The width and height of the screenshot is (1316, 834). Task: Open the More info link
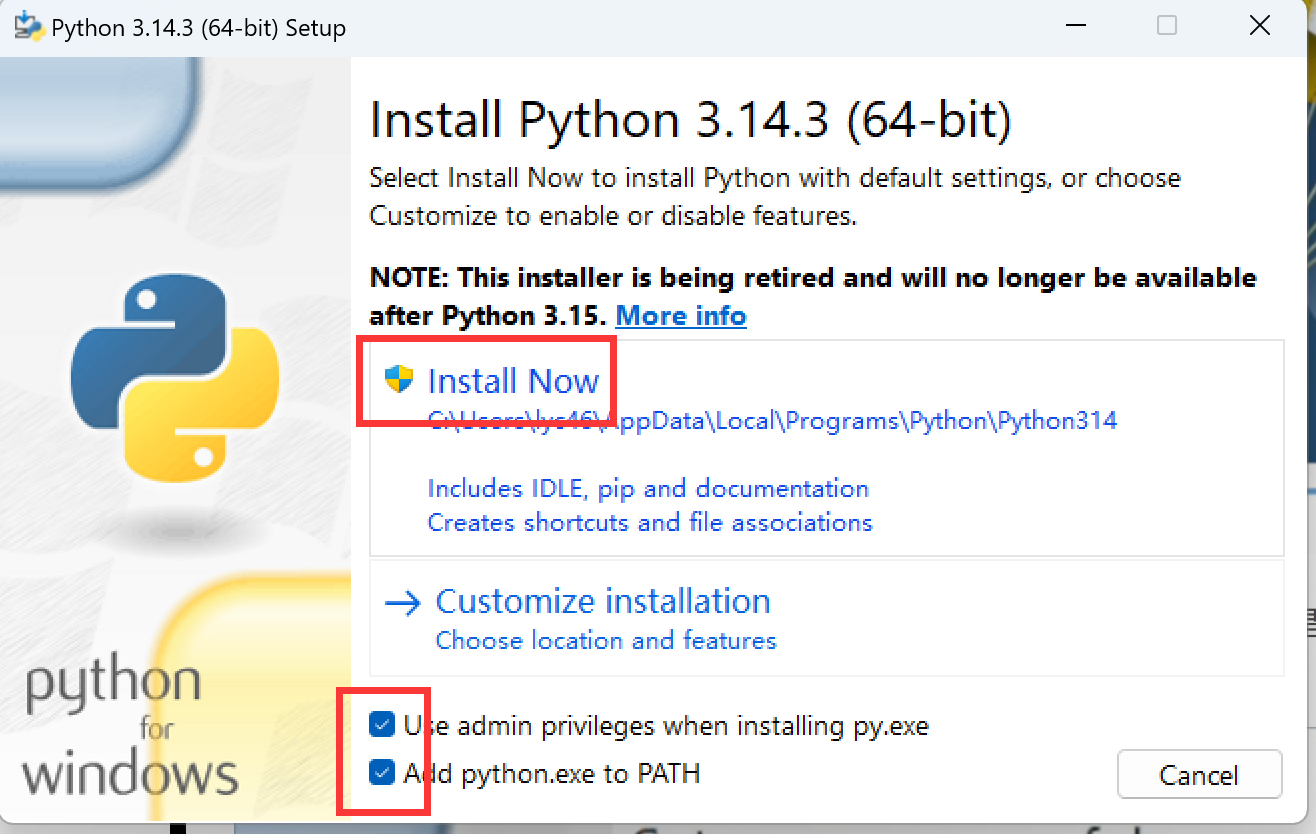(x=681, y=316)
